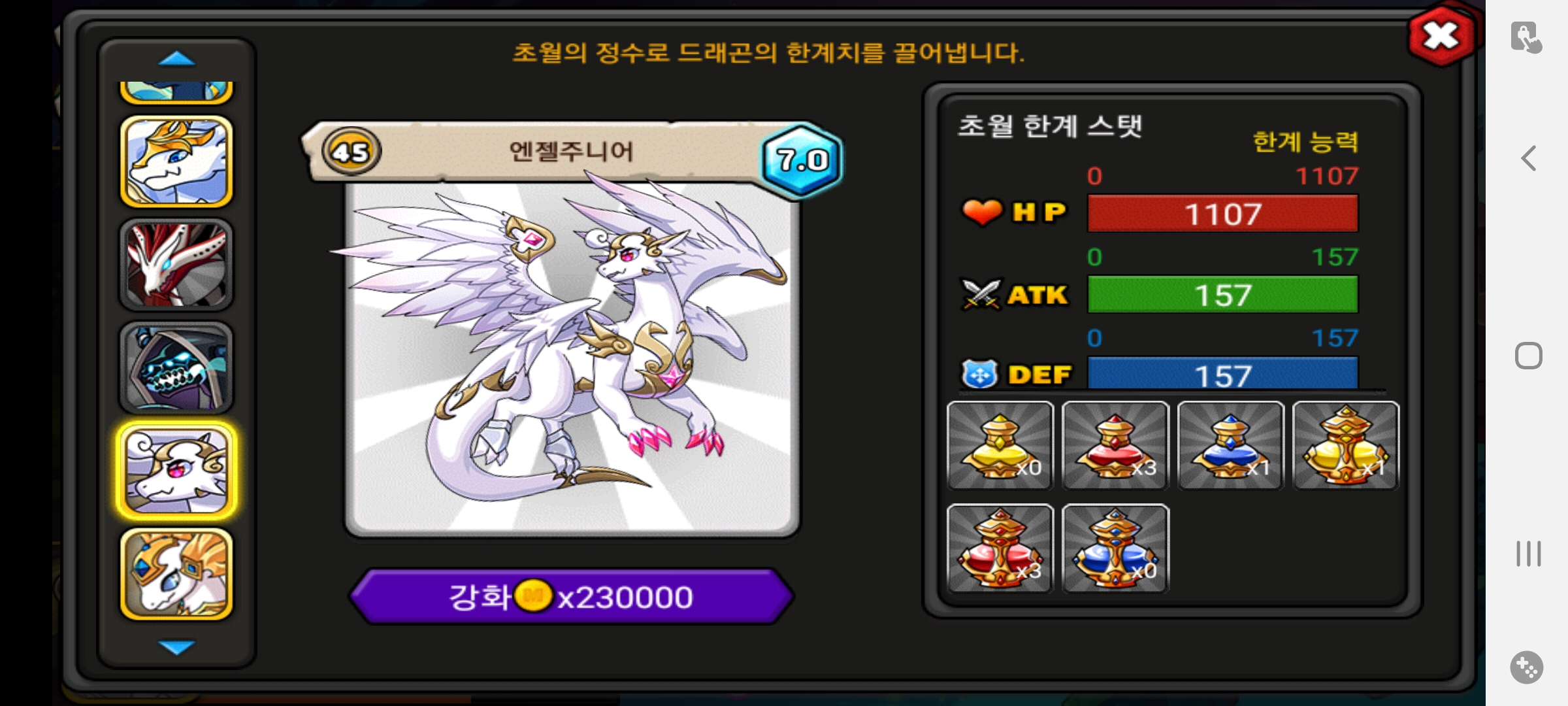Screen dimensions: 1568x706
Task: Choose the dark hooded skeleton dragon portrait
Action: (x=176, y=367)
